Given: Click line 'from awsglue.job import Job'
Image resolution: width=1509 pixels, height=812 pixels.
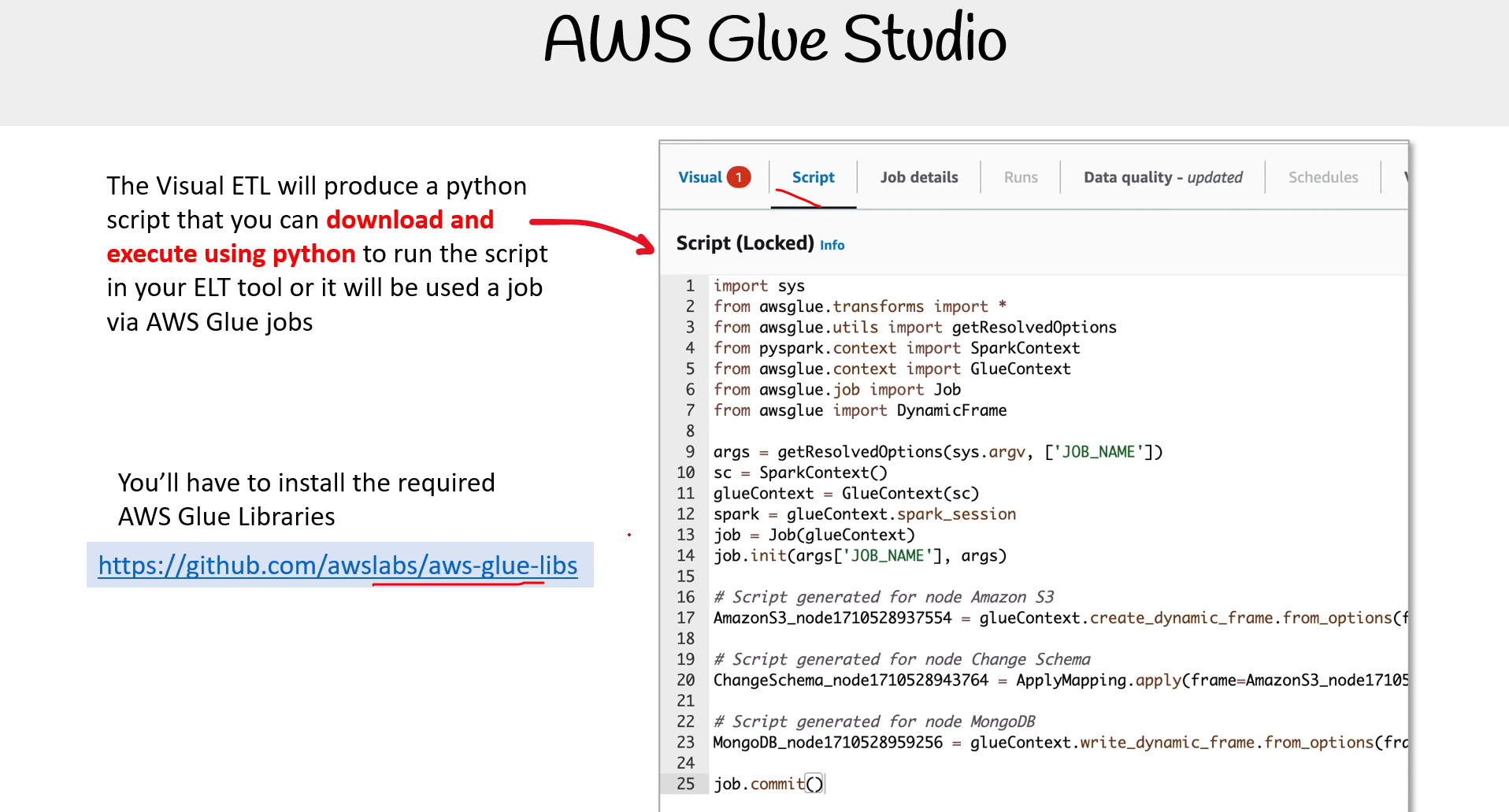Looking at the screenshot, I should 836,389.
